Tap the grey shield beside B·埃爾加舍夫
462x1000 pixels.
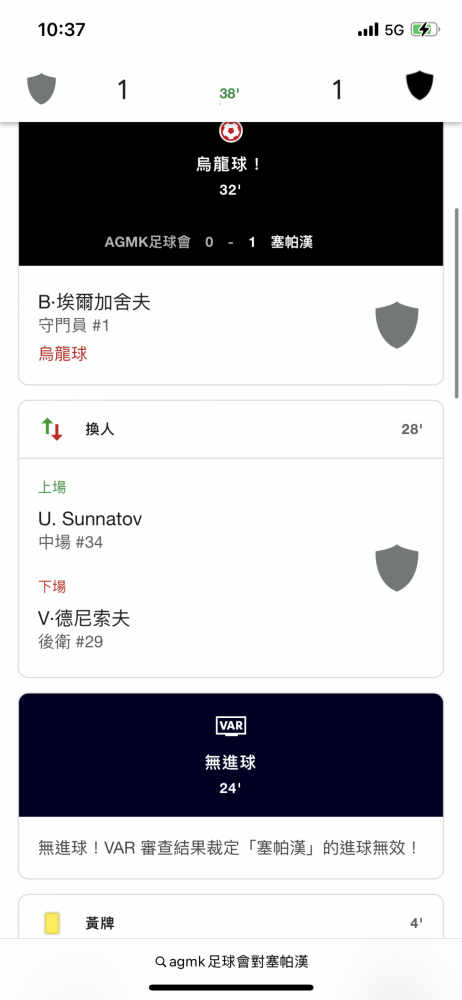[x=397, y=325]
